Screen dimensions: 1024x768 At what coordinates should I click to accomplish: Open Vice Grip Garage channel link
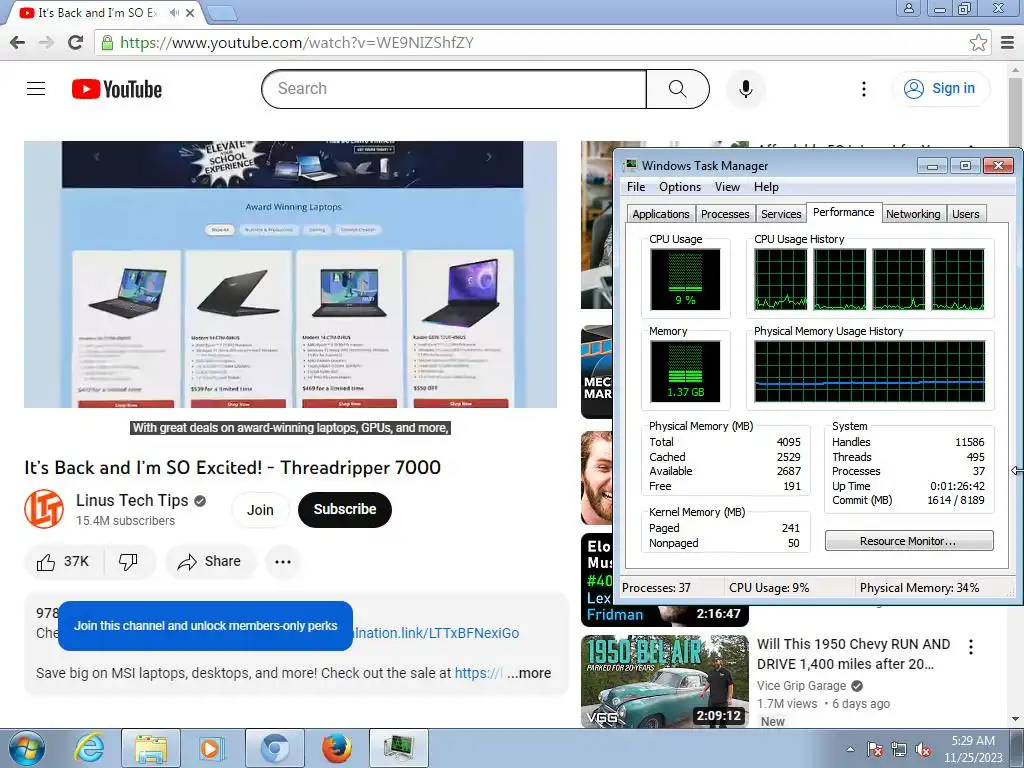tap(801, 686)
